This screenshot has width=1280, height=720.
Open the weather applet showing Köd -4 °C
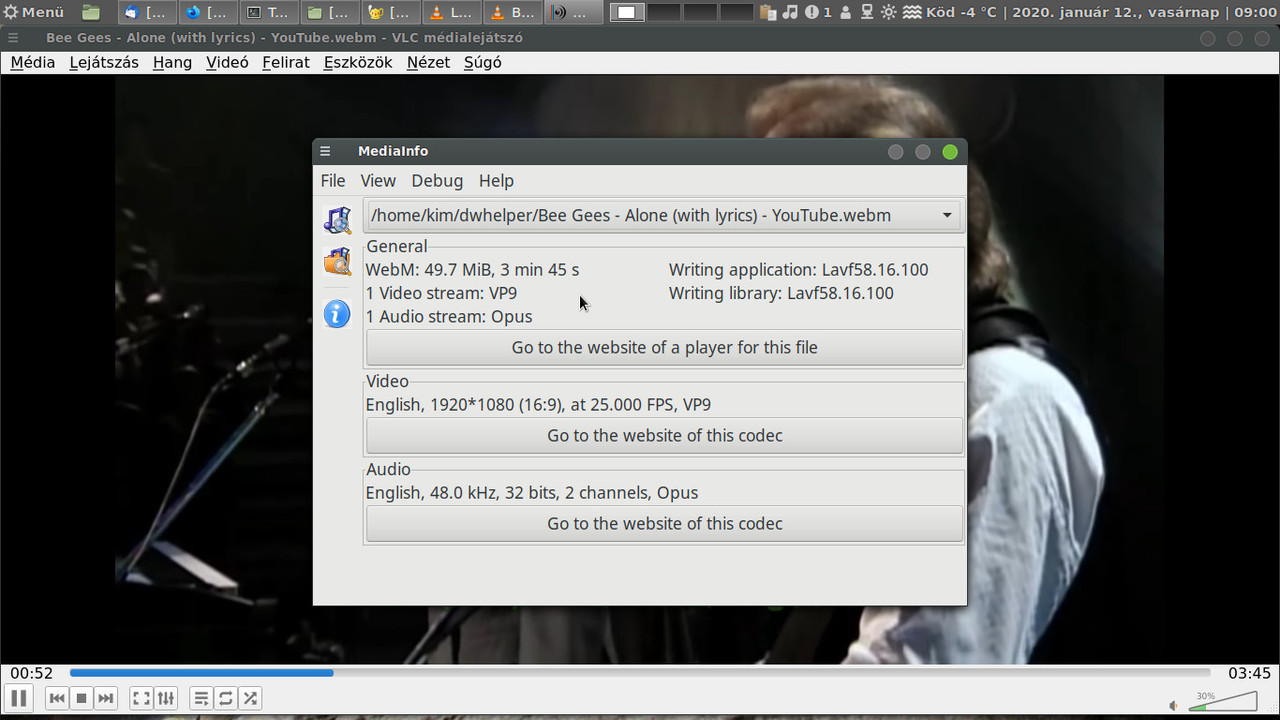[x=949, y=12]
